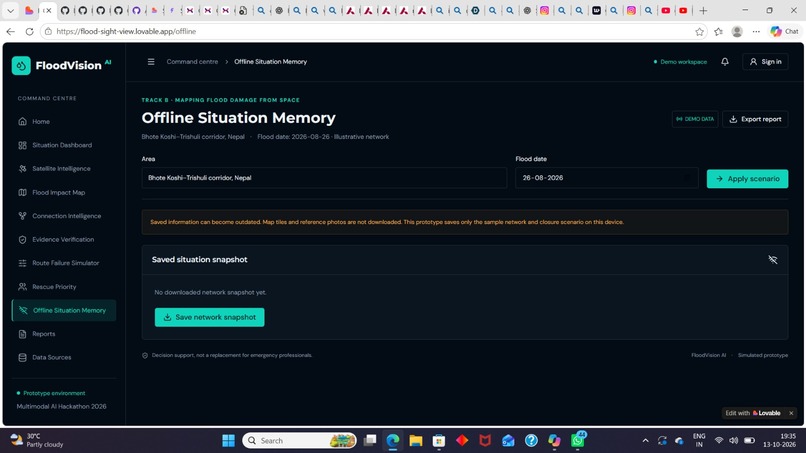Viewport: 806px width, 453px height.
Task: Click the Area input field
Action: (x=324, y=178)
